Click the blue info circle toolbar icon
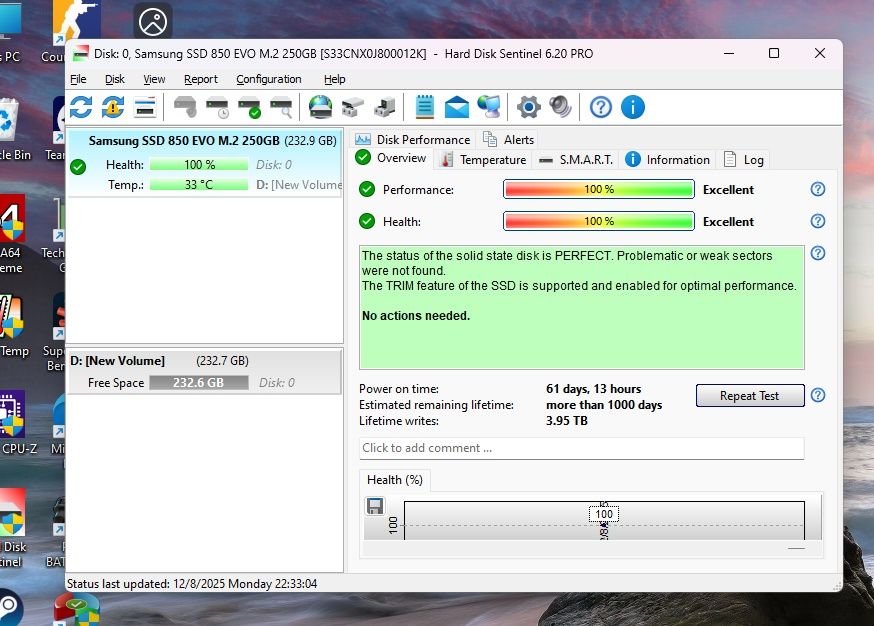This screenshot has width=874, height=626. [x=633, y=107]
